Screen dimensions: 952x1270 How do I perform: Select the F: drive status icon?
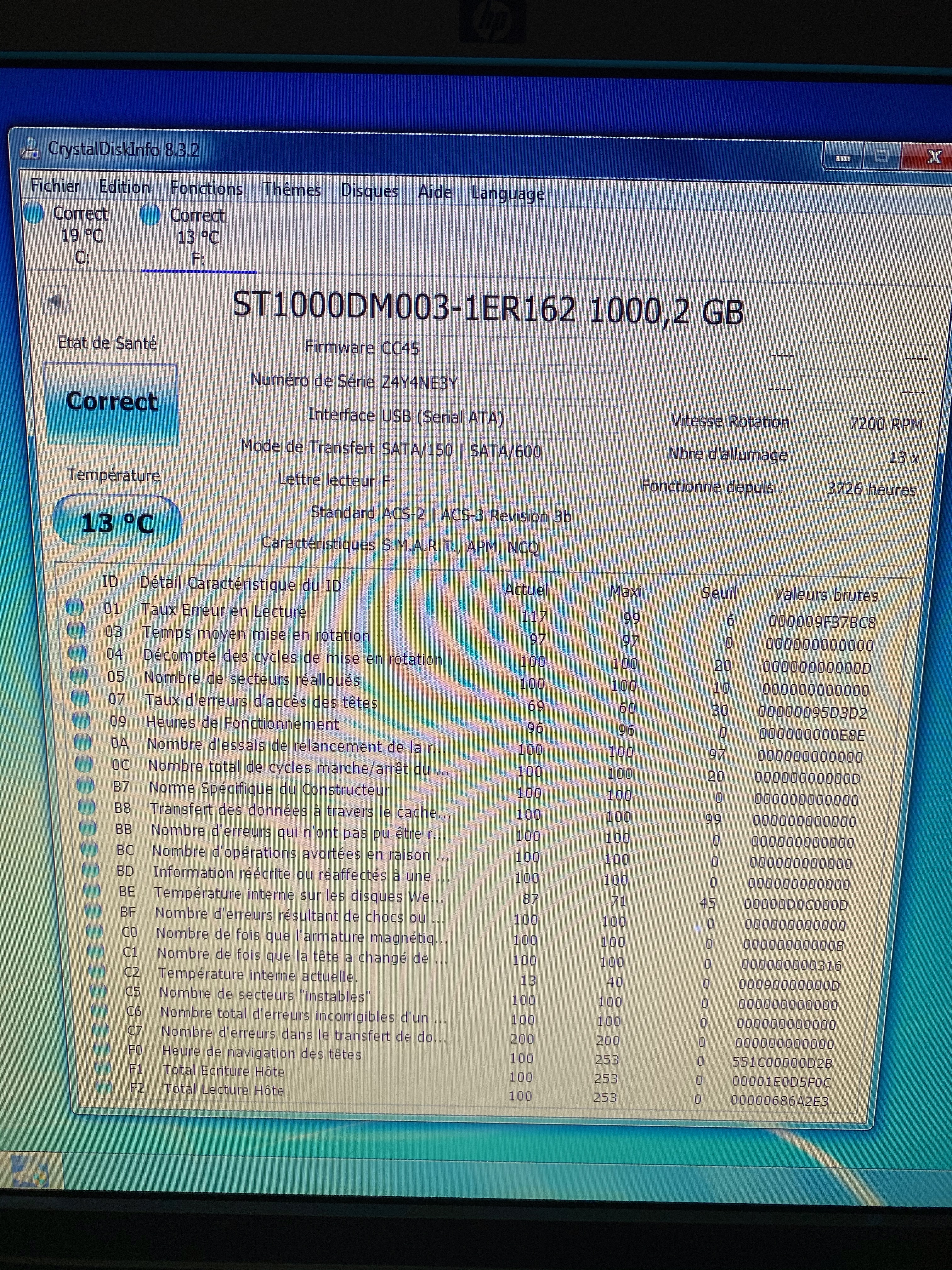(150, 215)
